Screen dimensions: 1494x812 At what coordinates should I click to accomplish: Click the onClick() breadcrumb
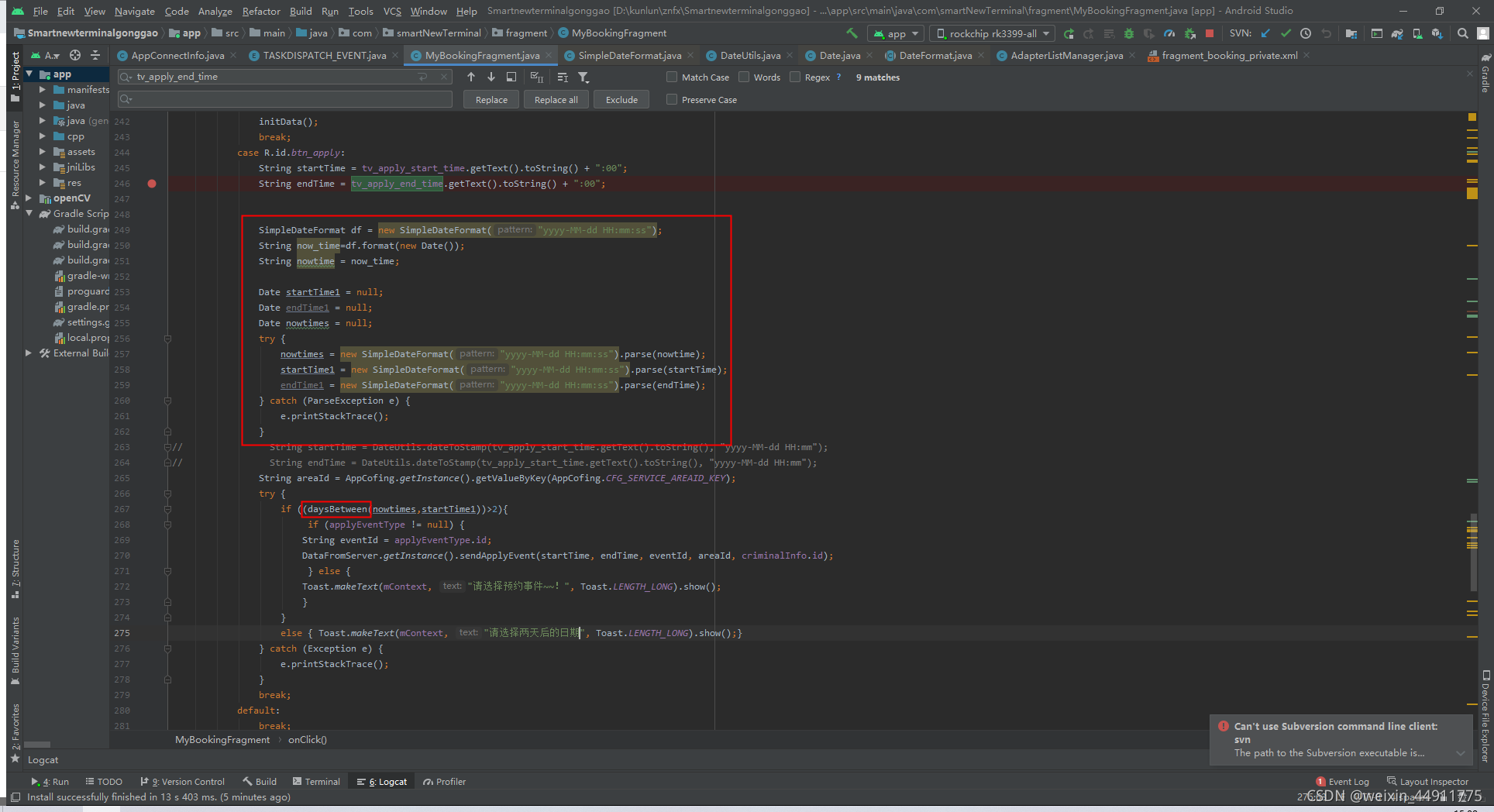tap(308, 740)
